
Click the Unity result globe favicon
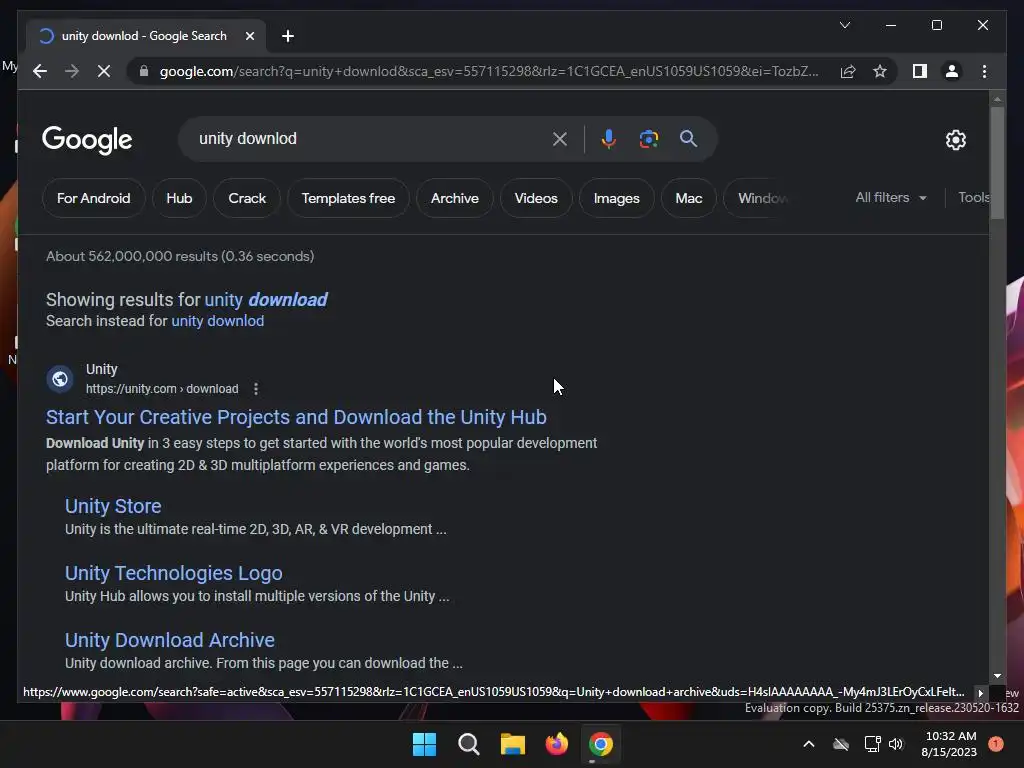[x=59, y=379]
